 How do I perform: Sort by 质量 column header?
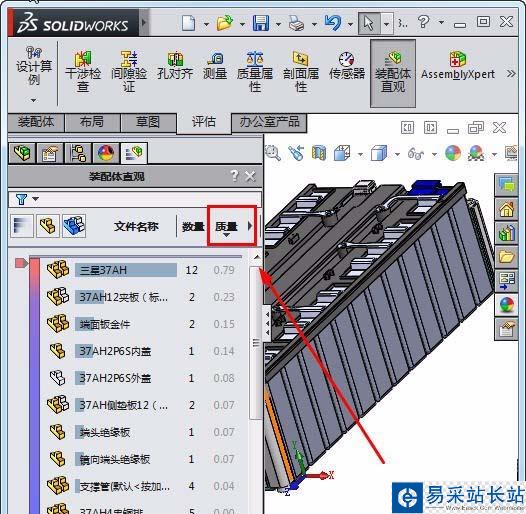[226, 227]
